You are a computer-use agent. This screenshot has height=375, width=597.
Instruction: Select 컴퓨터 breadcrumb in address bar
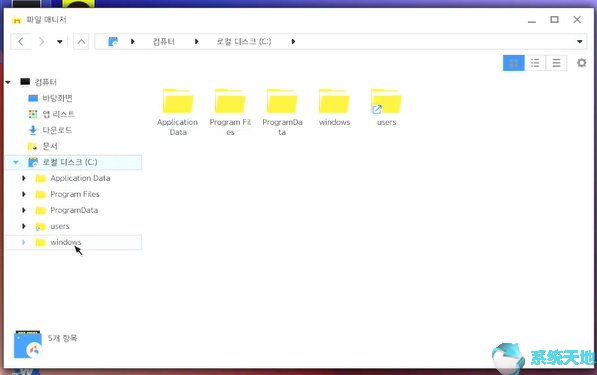164,41
